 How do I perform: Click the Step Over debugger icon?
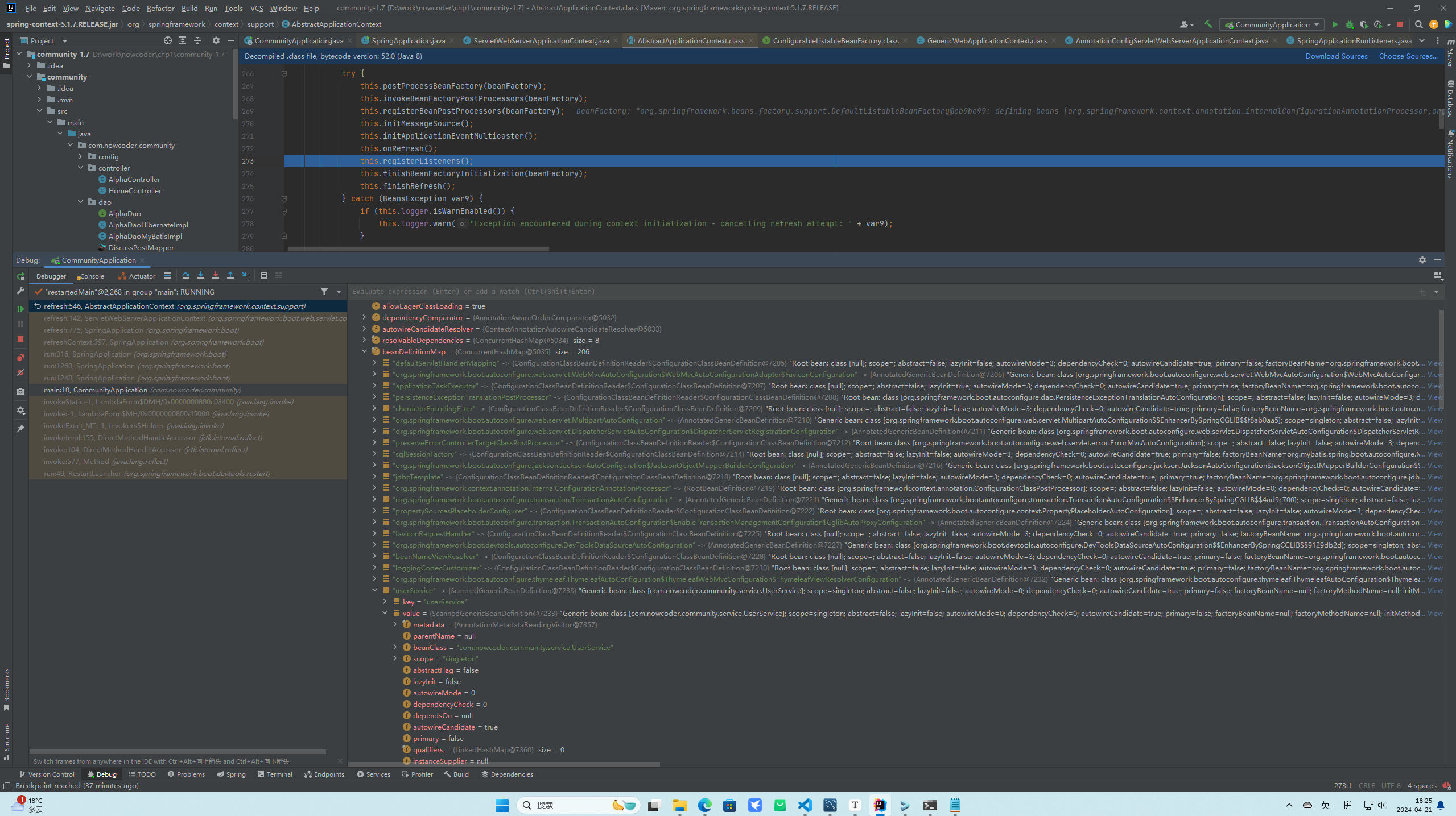(x=186, y=276)
